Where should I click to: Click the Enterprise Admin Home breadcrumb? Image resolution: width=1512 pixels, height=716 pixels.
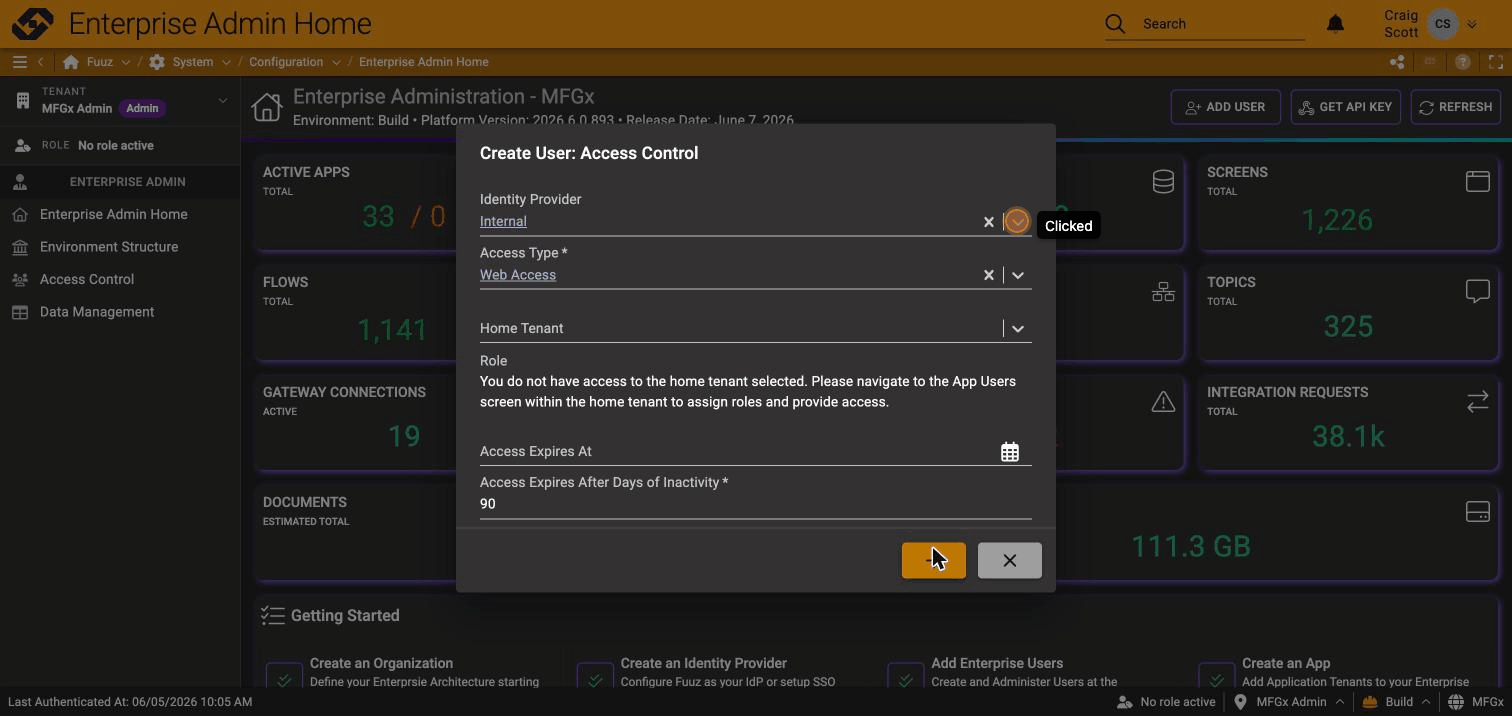tap(424, 62)
